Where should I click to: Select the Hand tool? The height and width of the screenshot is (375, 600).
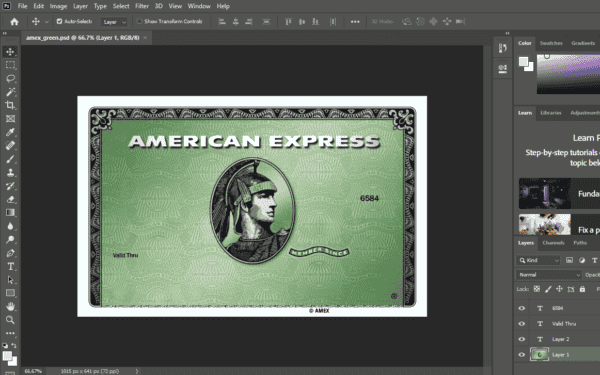click(10, 307)
